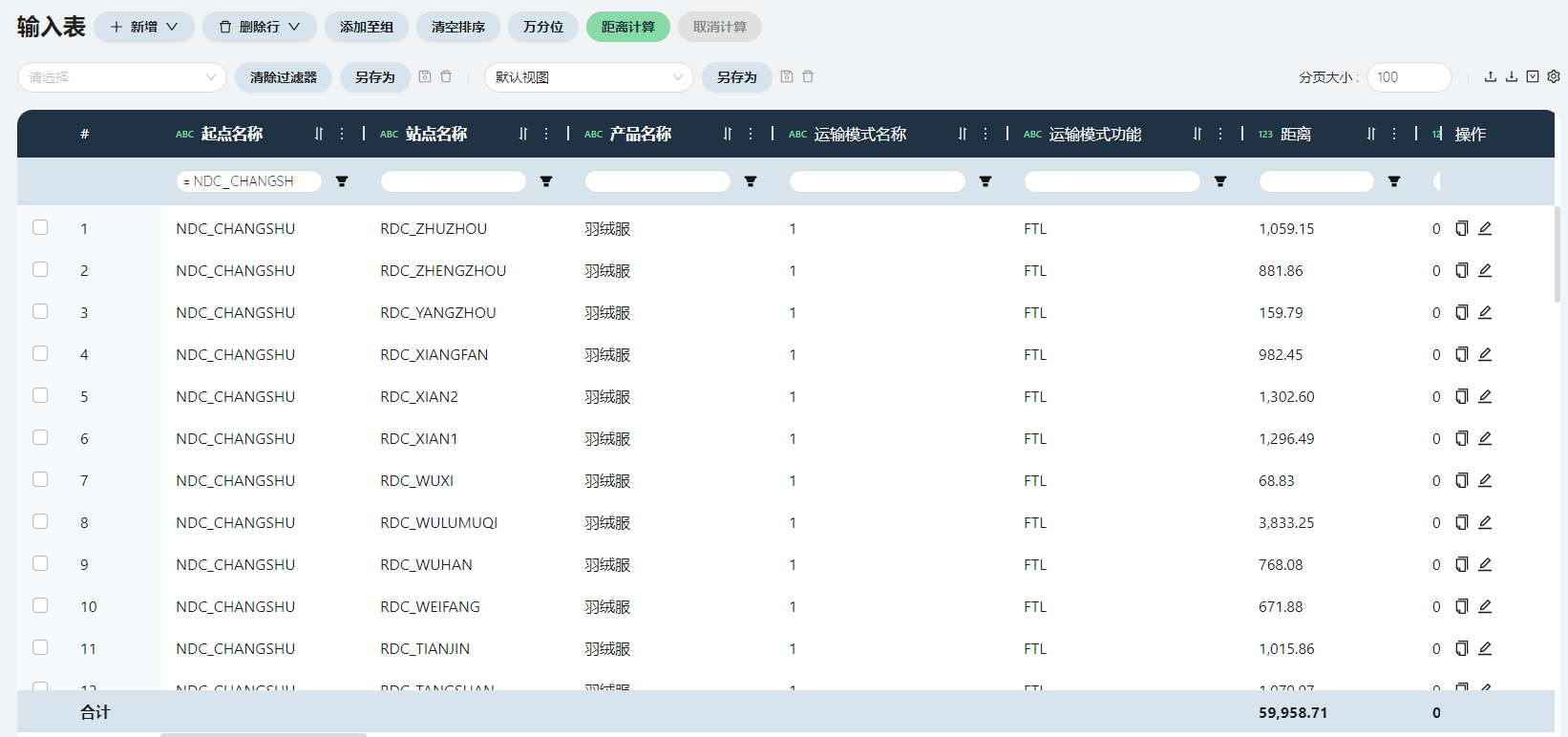
Task: Click the download icon near page size
Action: click(1512, 76)
